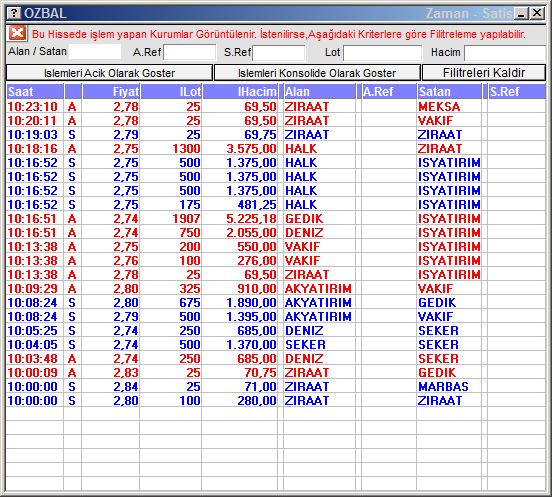Click lot value 675
The height and width of the screenshot is (497, 552).
[x=190, y=303]
